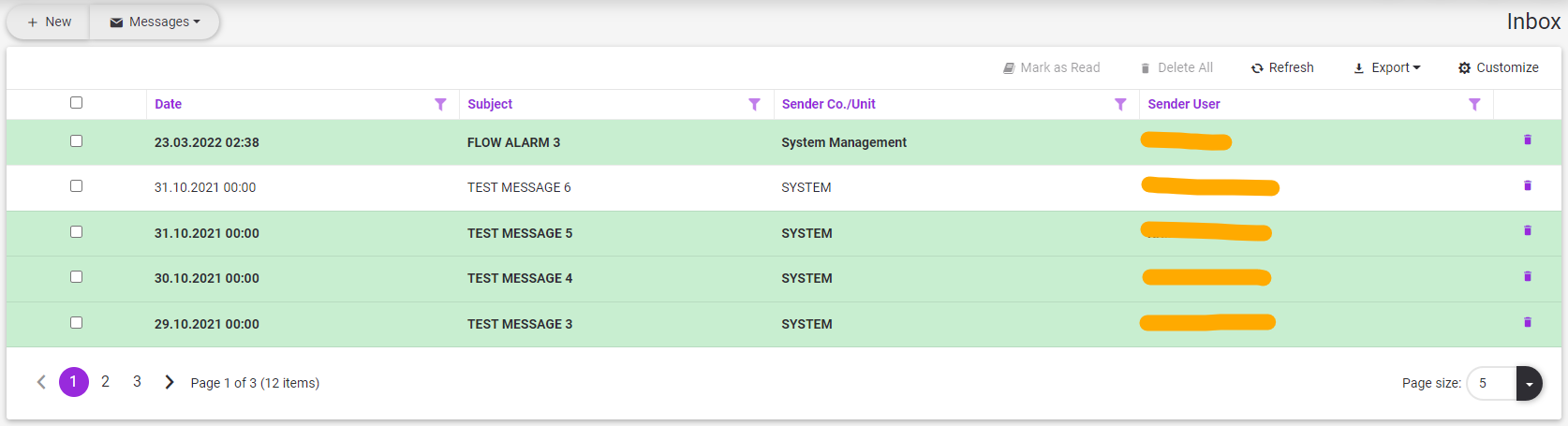This screenshot has height=426, width=1568.
Task: Open the page size dropdown arrow
Action: [1529, 384]
